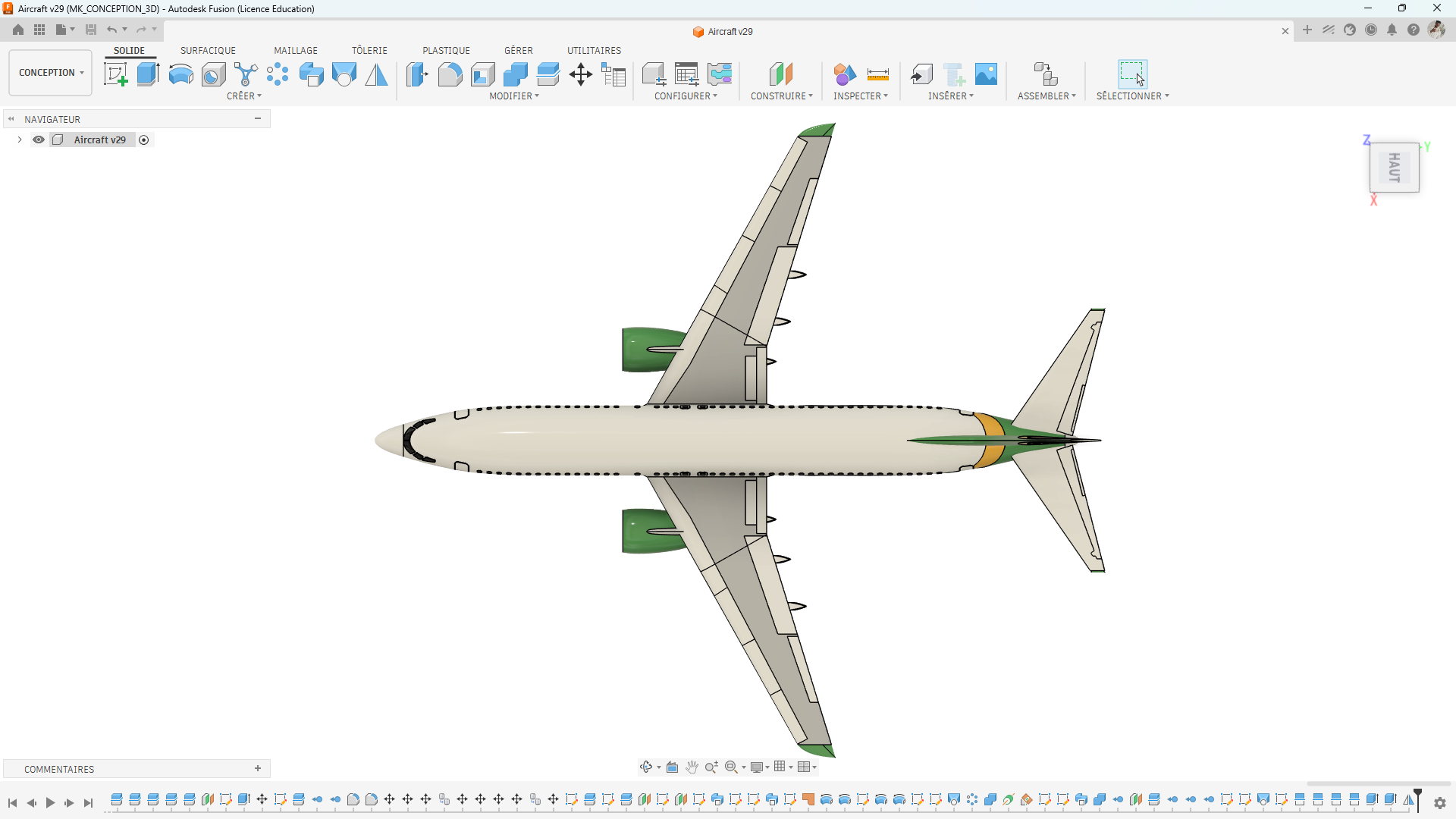Open the CONSTRUIRE dropdown menu
This screenshot has height=819, width=1456.
click(782, 96)
